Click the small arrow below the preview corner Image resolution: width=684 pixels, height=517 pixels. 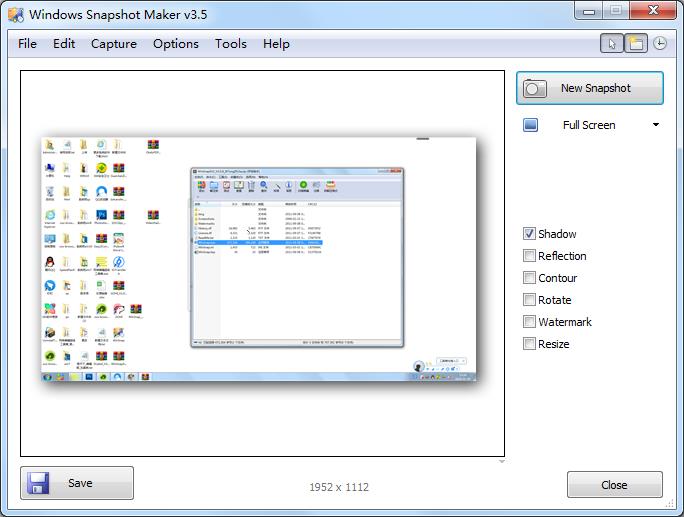502,462
